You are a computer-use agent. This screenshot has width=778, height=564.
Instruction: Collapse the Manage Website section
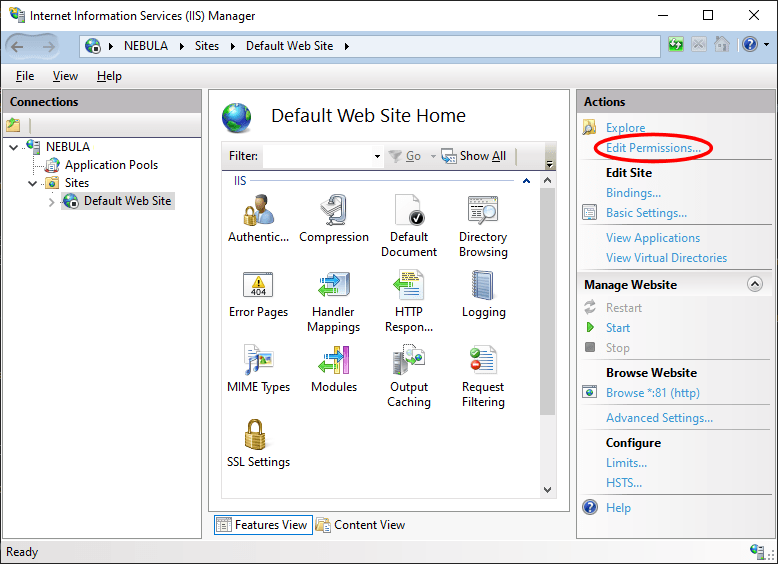(x=755, y=284)
